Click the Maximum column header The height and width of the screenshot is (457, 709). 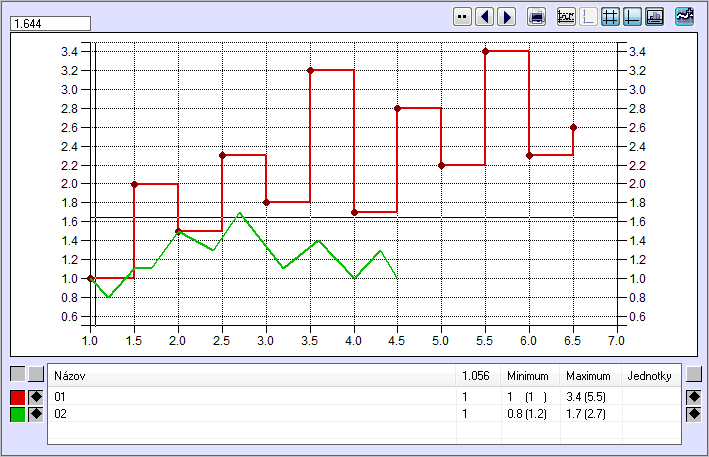[x=589, y=377]
